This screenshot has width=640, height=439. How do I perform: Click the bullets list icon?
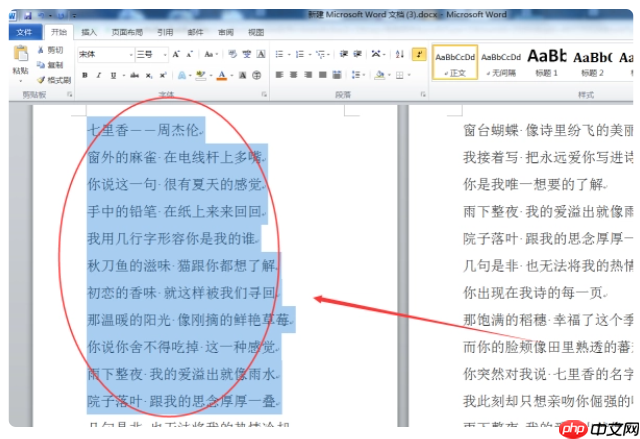pyautogui.click(x=279, y=54)
